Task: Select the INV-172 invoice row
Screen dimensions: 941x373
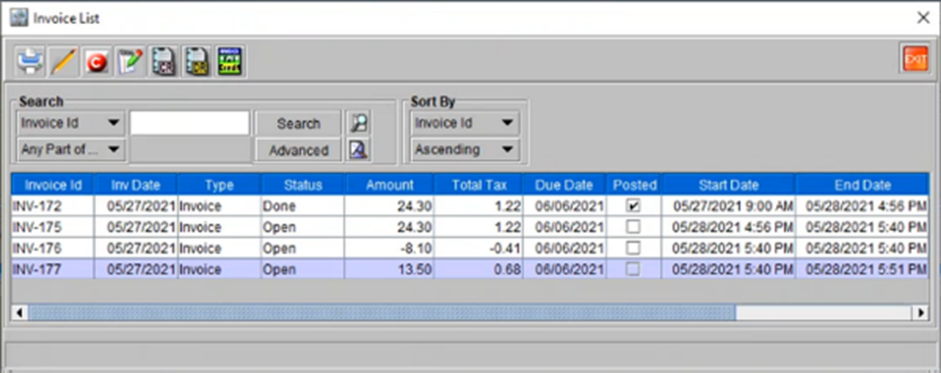Action: [470, 206]
